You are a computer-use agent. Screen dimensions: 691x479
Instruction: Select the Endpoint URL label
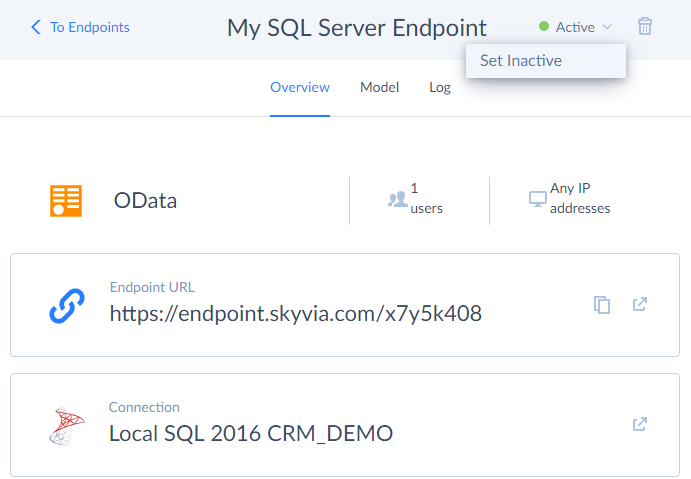(152, 287)
